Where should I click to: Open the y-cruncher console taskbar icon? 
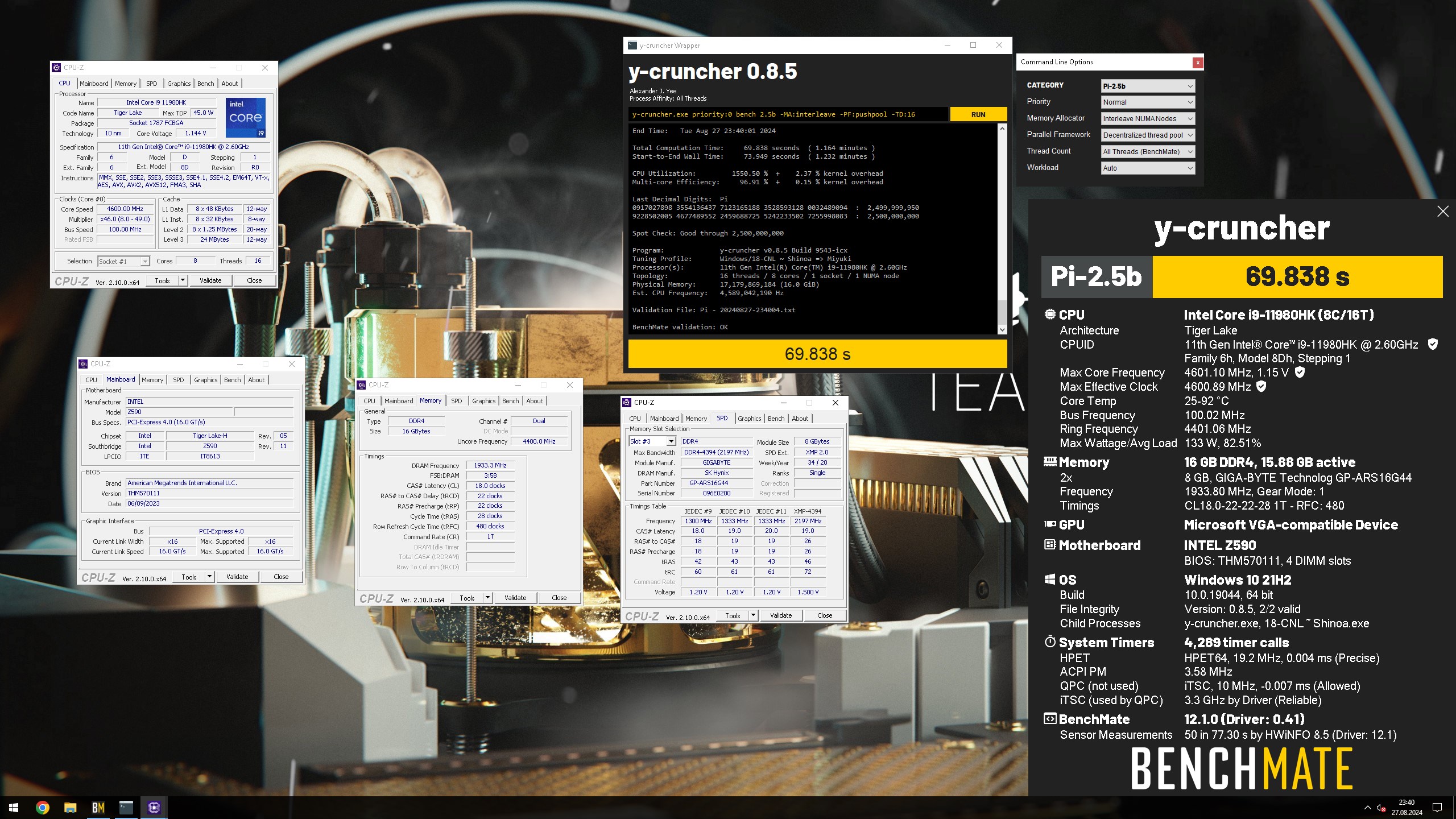126,807
